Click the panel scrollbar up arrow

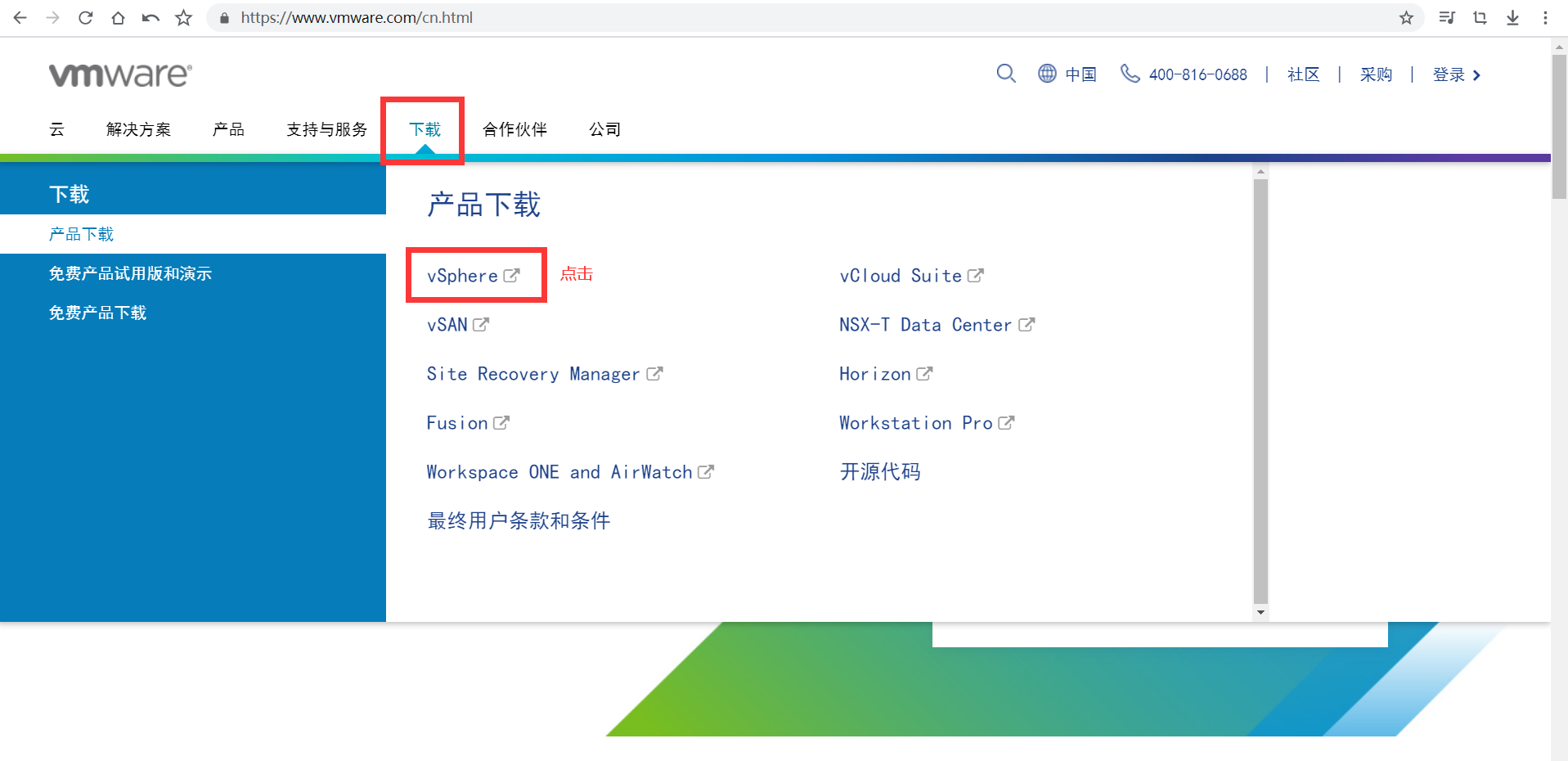(1260, 172)
